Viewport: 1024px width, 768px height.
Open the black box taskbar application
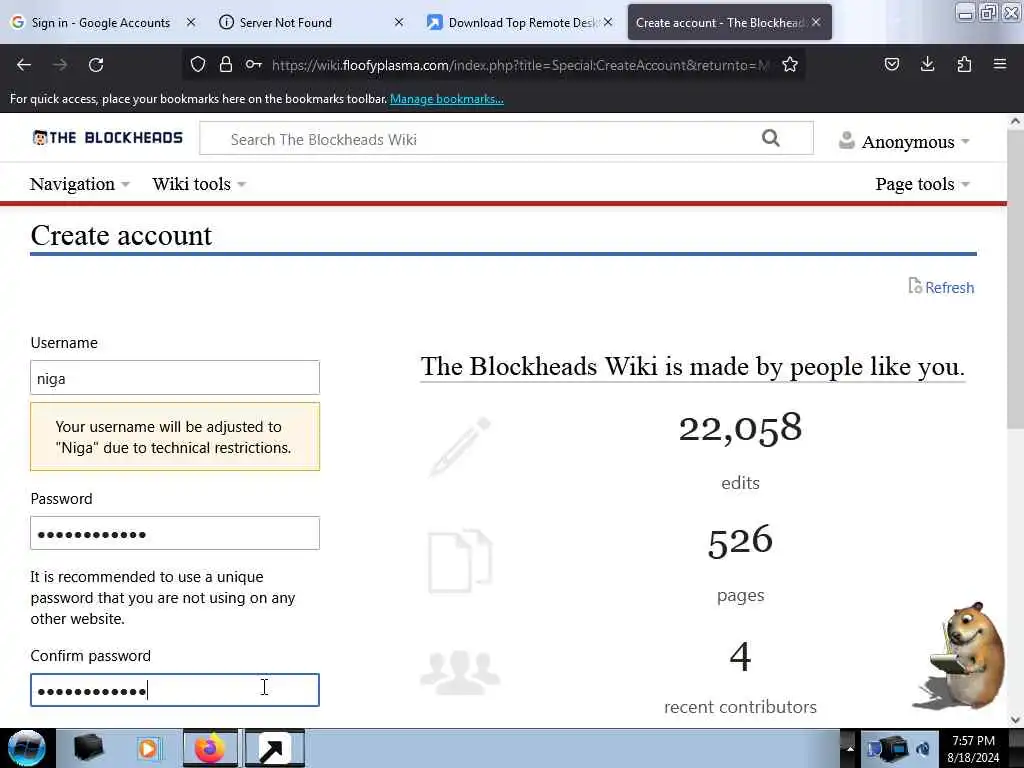[x=88, y=748]
